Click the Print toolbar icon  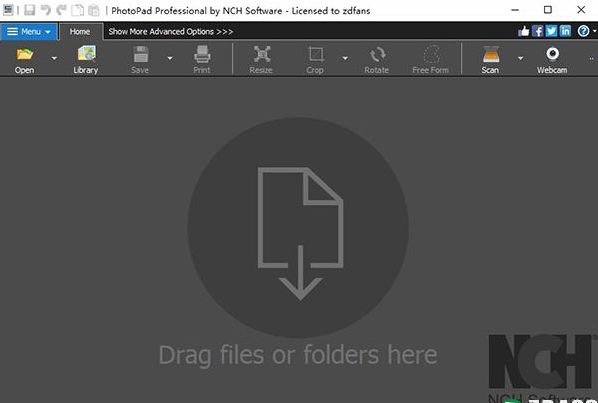pos(202,59)
